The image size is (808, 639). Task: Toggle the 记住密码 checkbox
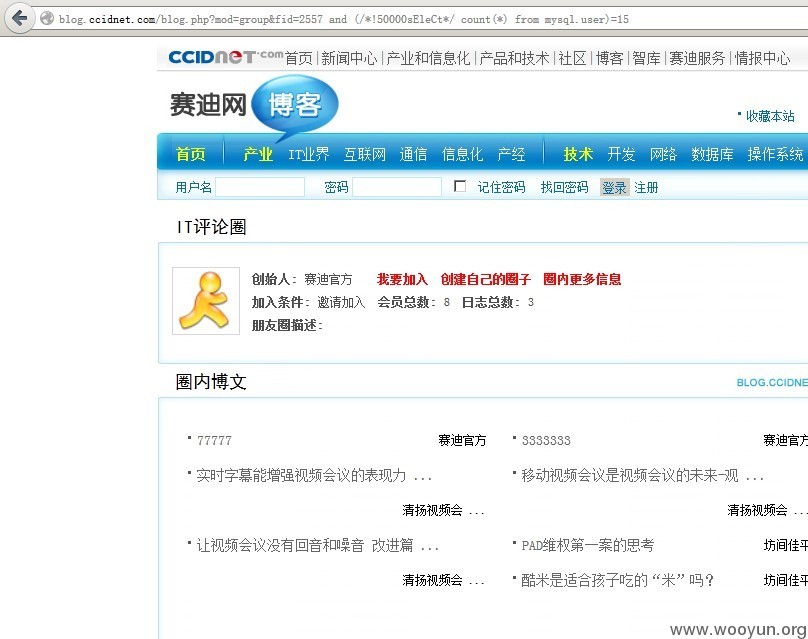point(460,186)
